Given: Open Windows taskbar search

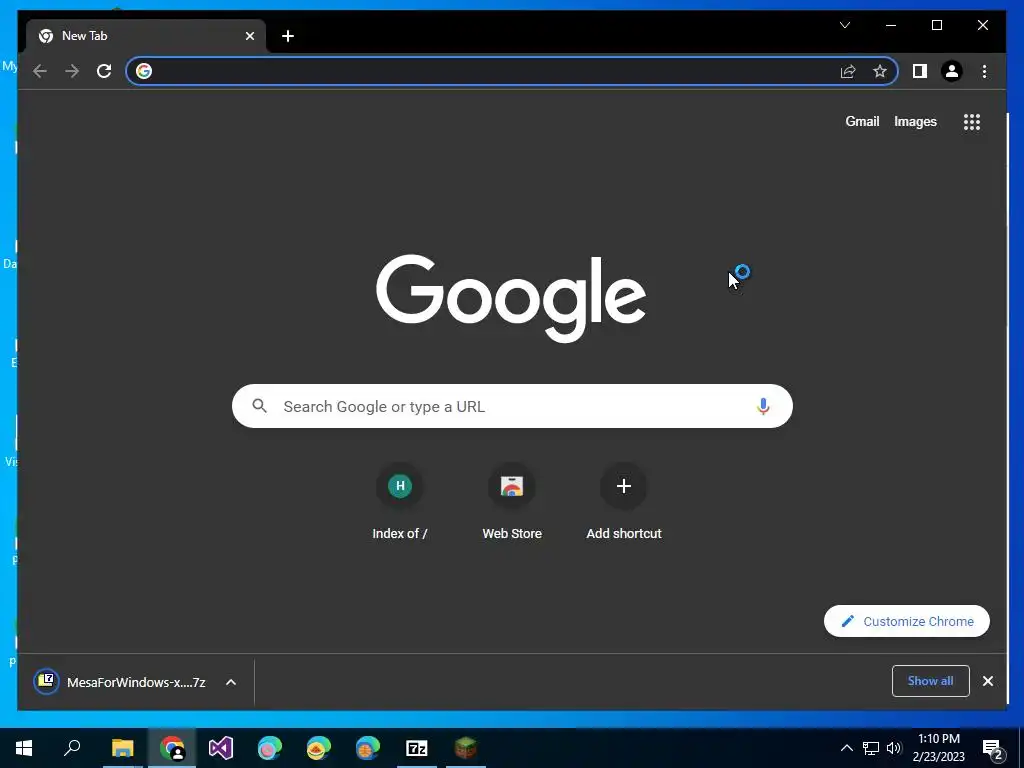Looking at the screenshot, I should point(72,748).
